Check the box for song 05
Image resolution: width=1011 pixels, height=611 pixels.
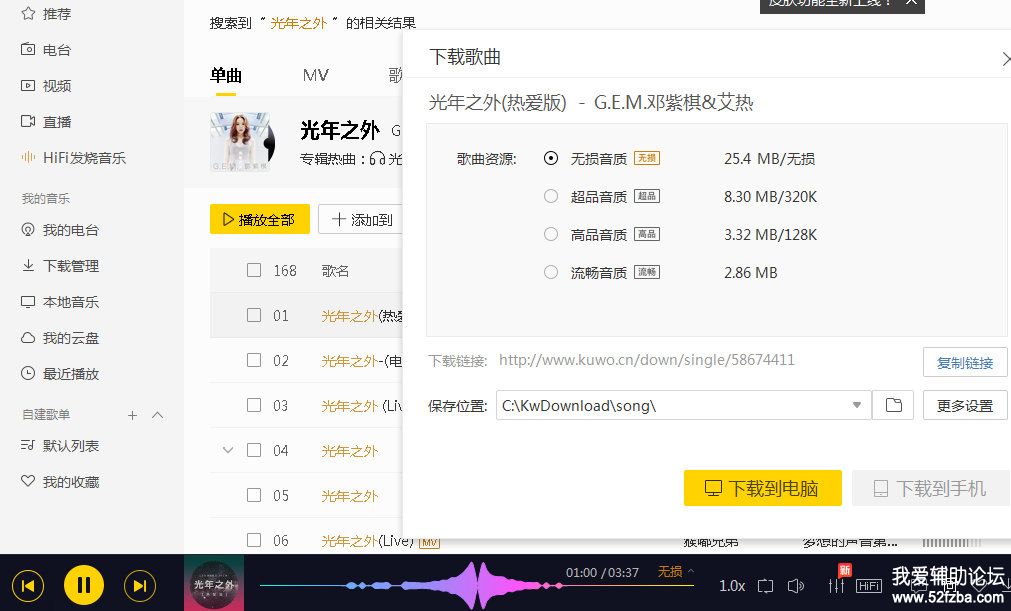(254, 495)
